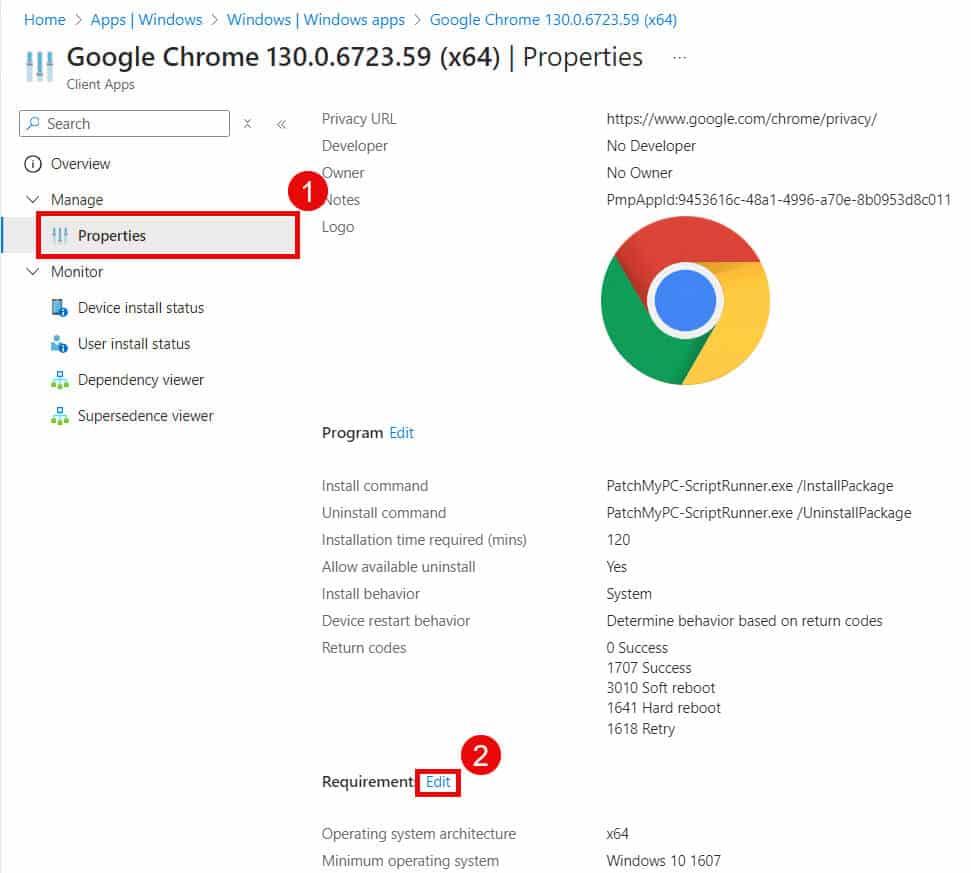This screenshot has height=873, width=971.
Task: Click the search magnifier icon
Action: pyautogui.click(x=33, y=123)
